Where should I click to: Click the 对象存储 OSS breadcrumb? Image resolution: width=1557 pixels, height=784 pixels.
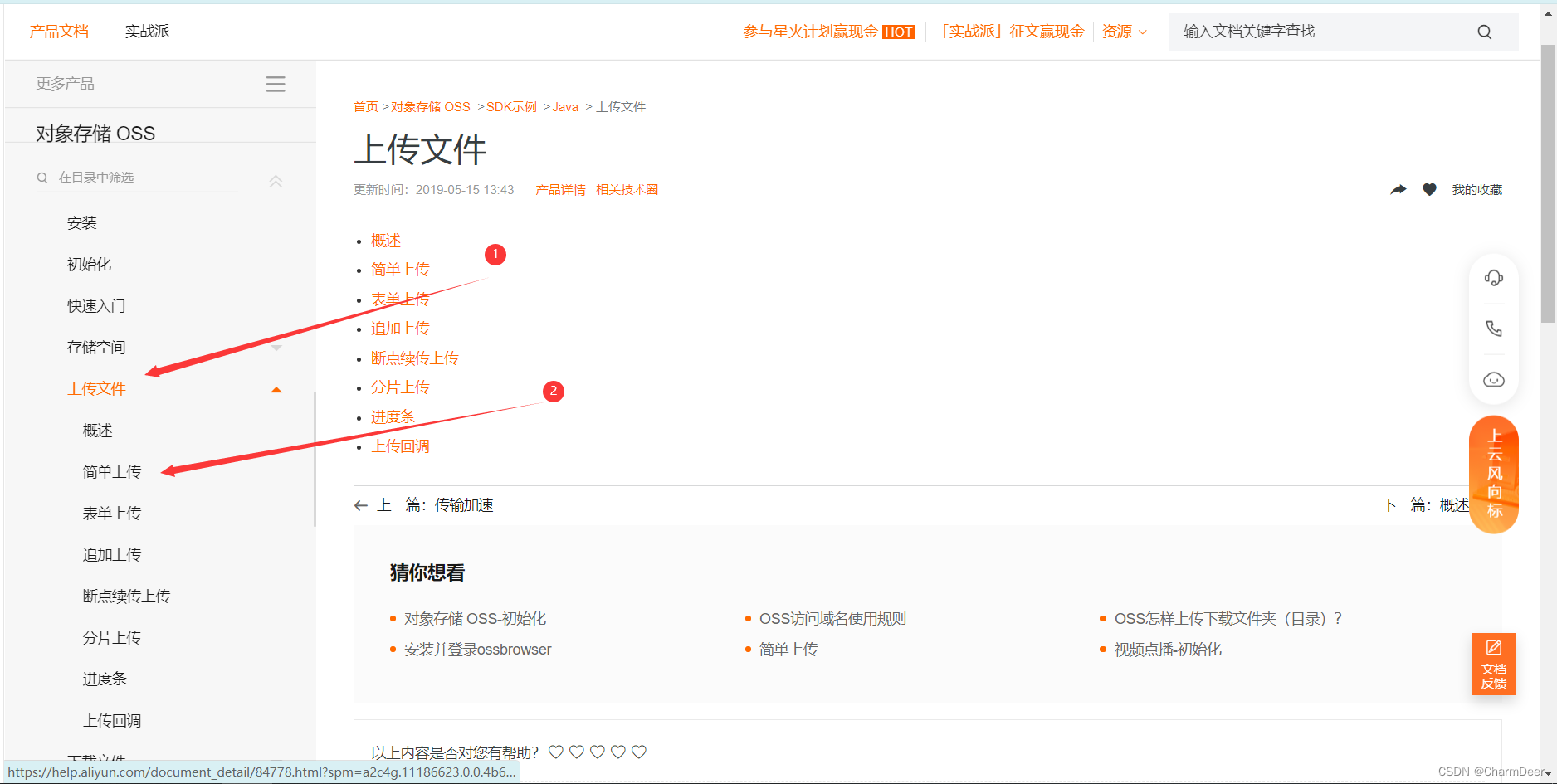click(431, 107)
